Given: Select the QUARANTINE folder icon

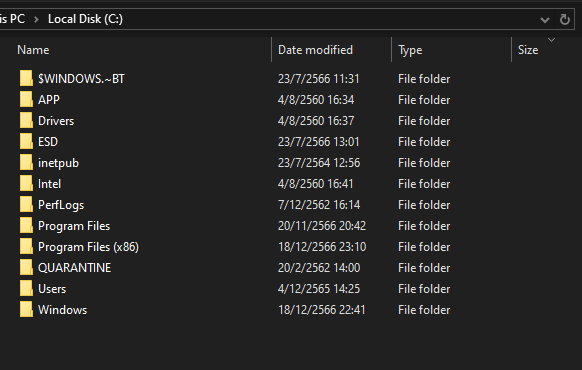Looking at the screenshot, I should 26,268.
